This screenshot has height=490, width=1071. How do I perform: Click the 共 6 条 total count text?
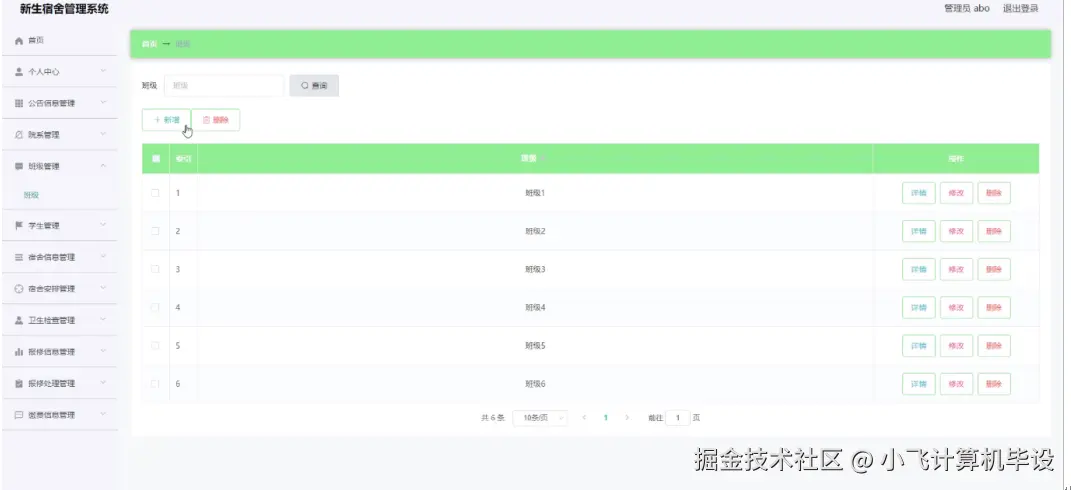[x=492, y=418]
